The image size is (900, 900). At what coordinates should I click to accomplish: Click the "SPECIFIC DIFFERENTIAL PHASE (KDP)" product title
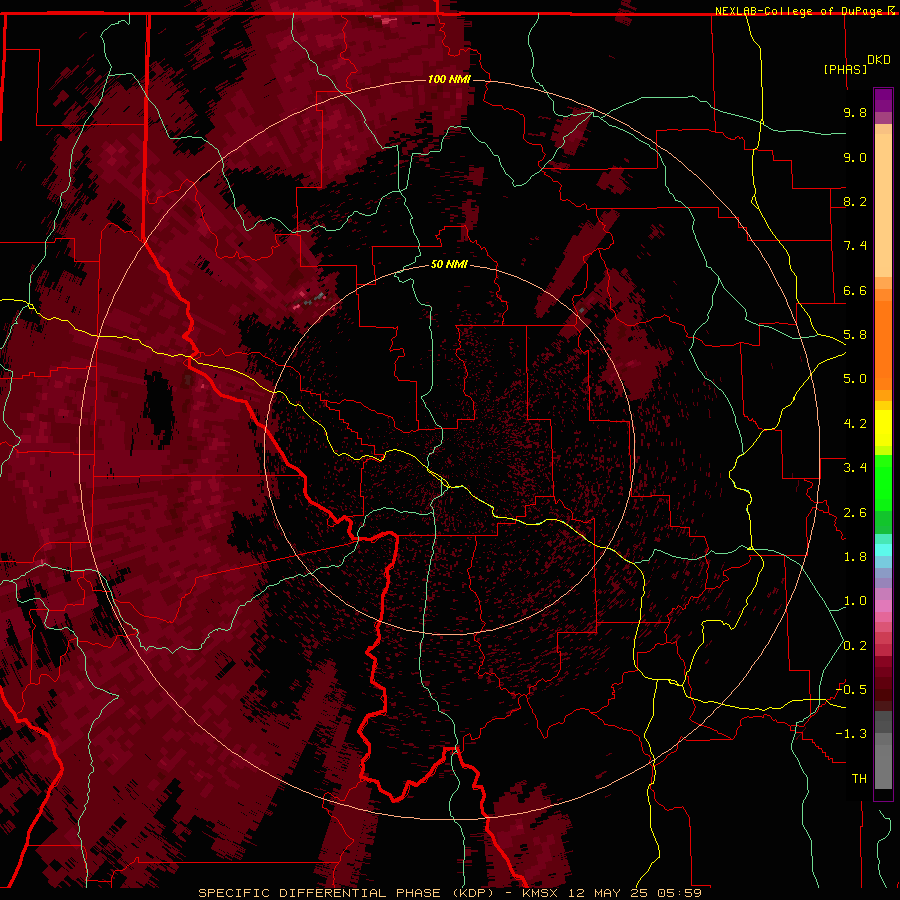347,893
